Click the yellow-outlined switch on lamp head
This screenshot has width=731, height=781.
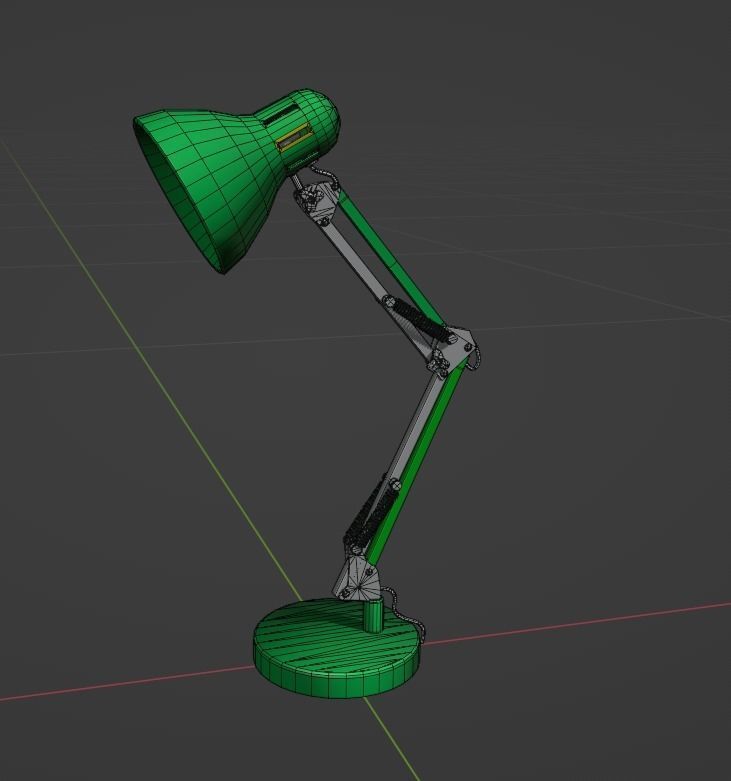[x=295, y=136]
